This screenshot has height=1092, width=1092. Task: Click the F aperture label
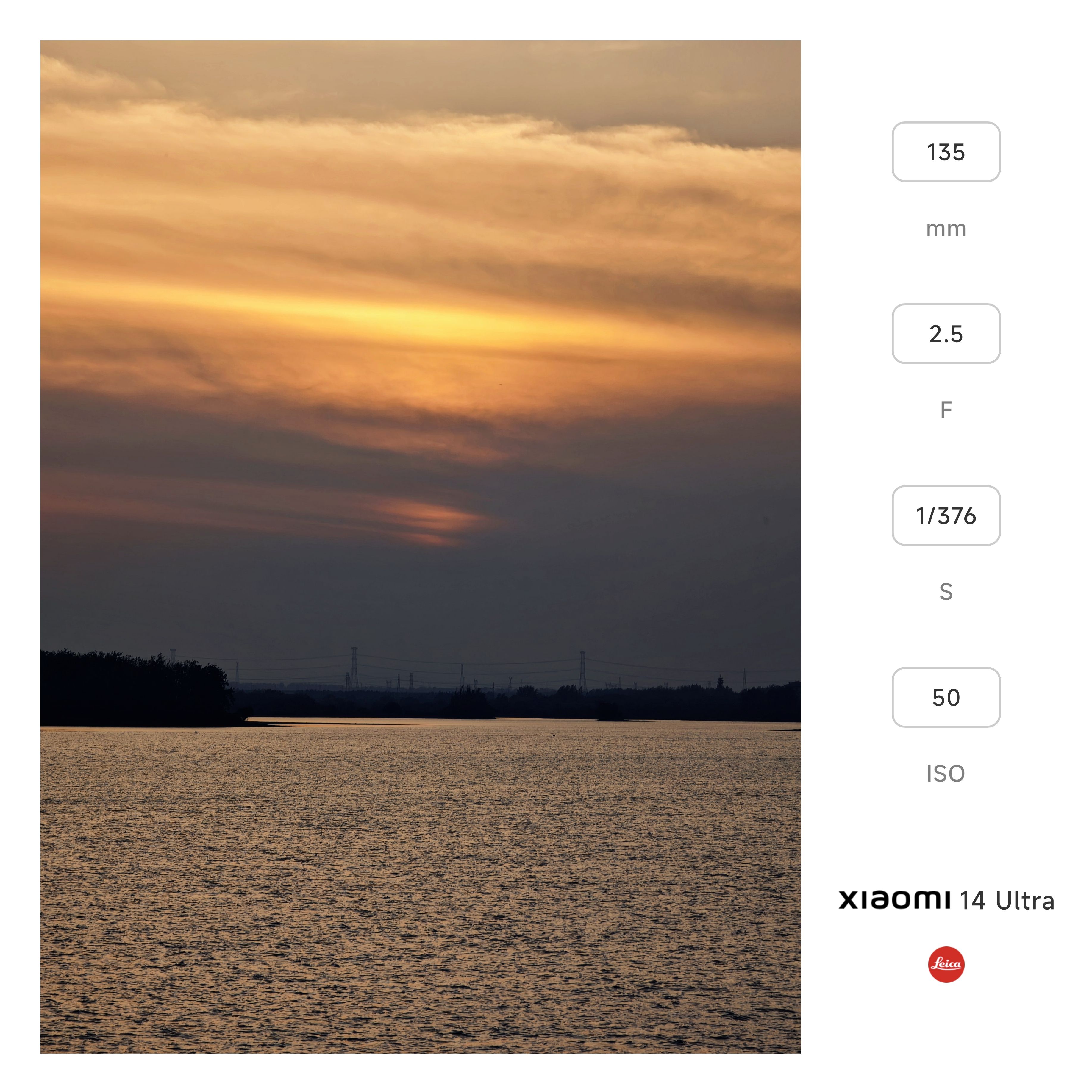tap(946, 409)
